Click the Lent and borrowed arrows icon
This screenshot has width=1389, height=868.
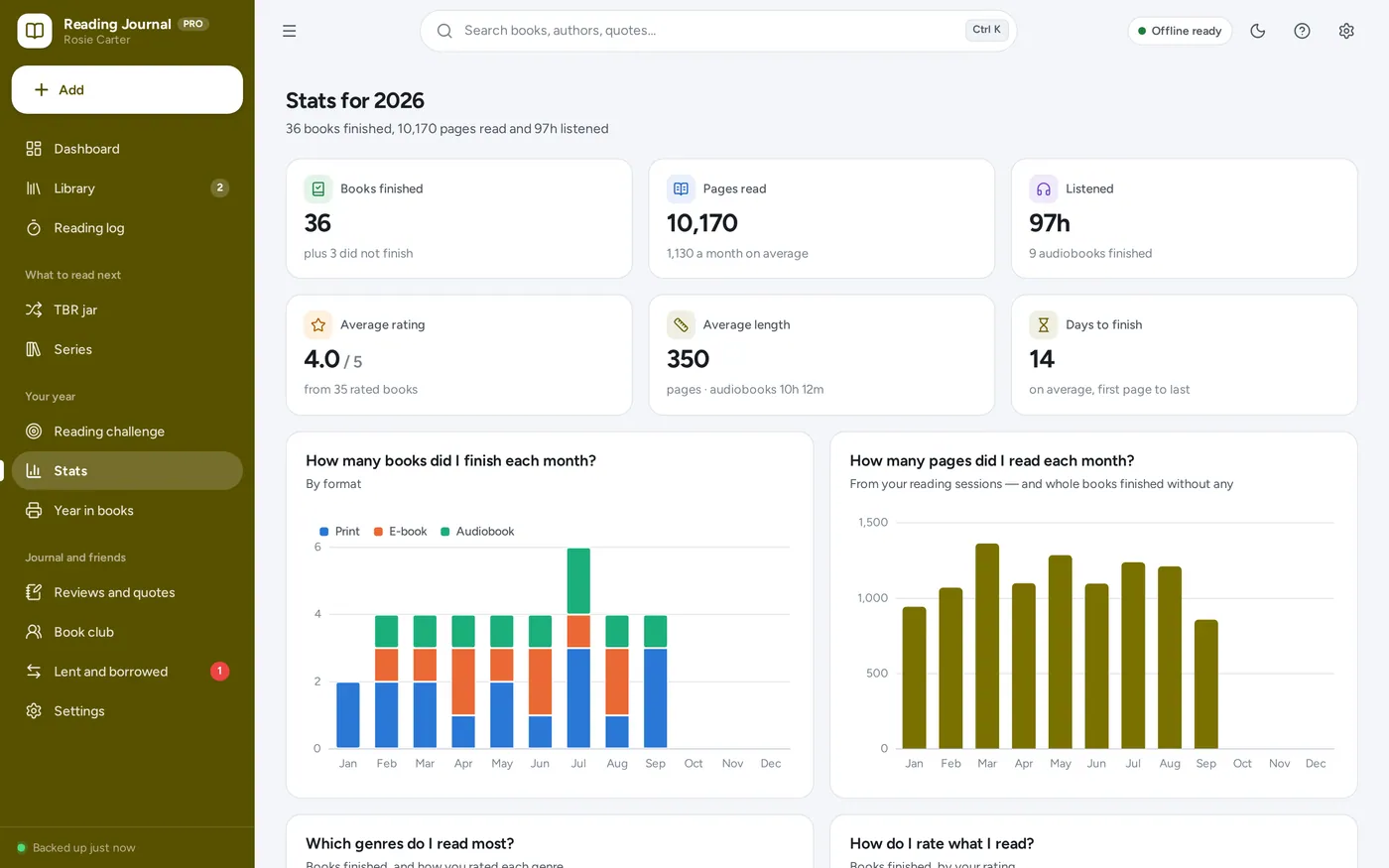(x=34, y=672)
